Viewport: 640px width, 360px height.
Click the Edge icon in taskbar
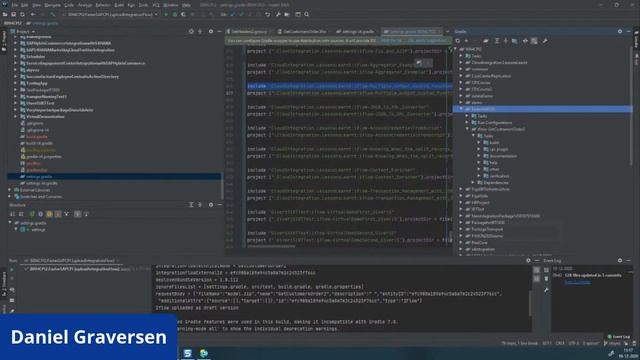(x=204, y=353)
